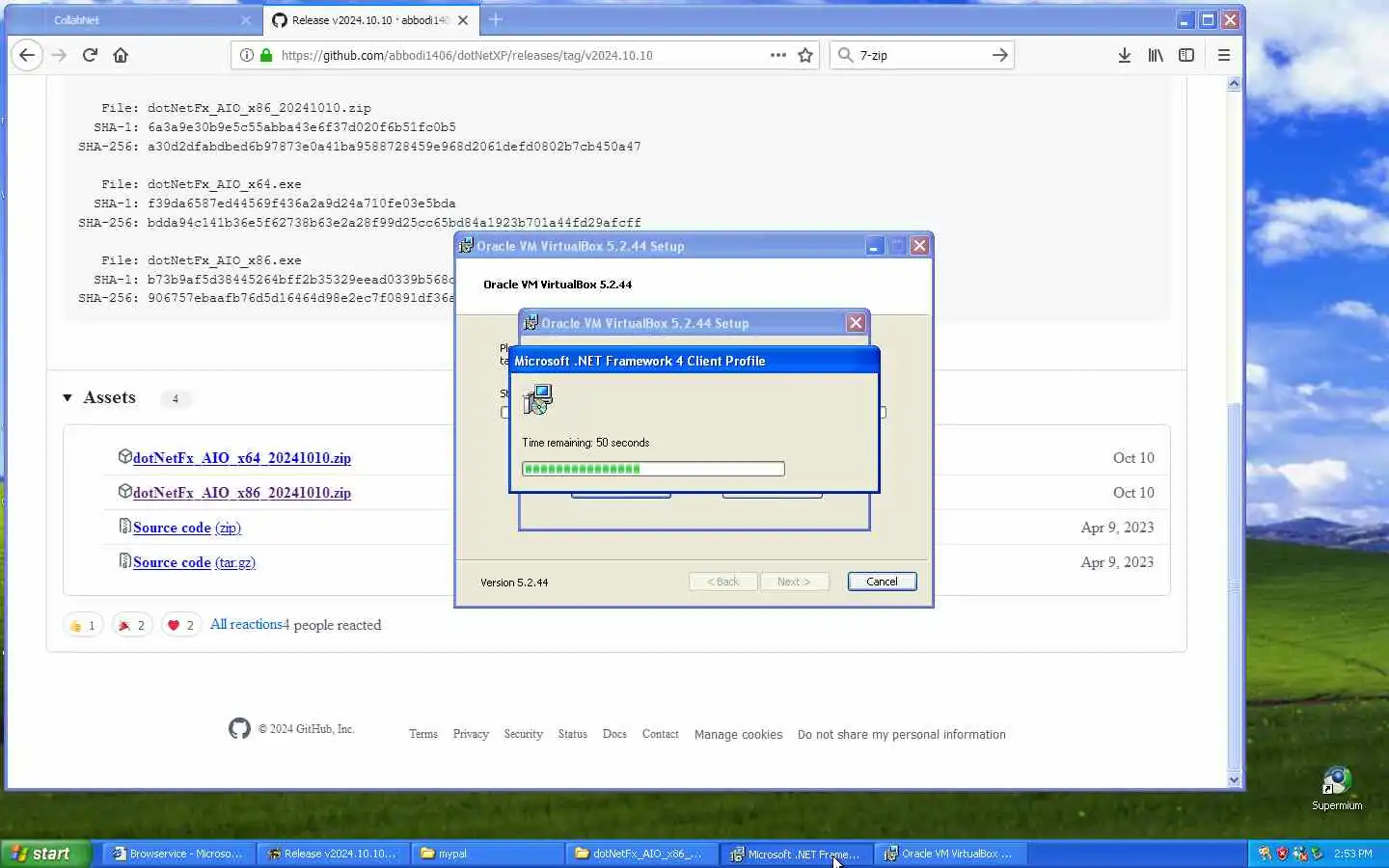The image size is (1389, 868).
Task: Click the green padlock security icon
Action: pyautogui.click(x=266, y=55)
